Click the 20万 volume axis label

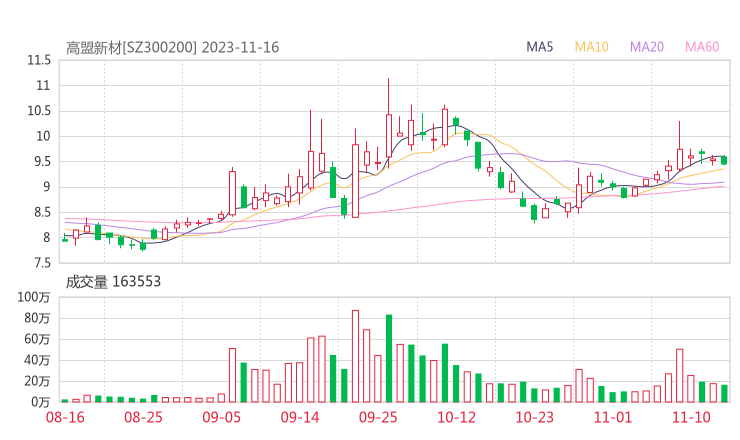[x=37, y=381]
